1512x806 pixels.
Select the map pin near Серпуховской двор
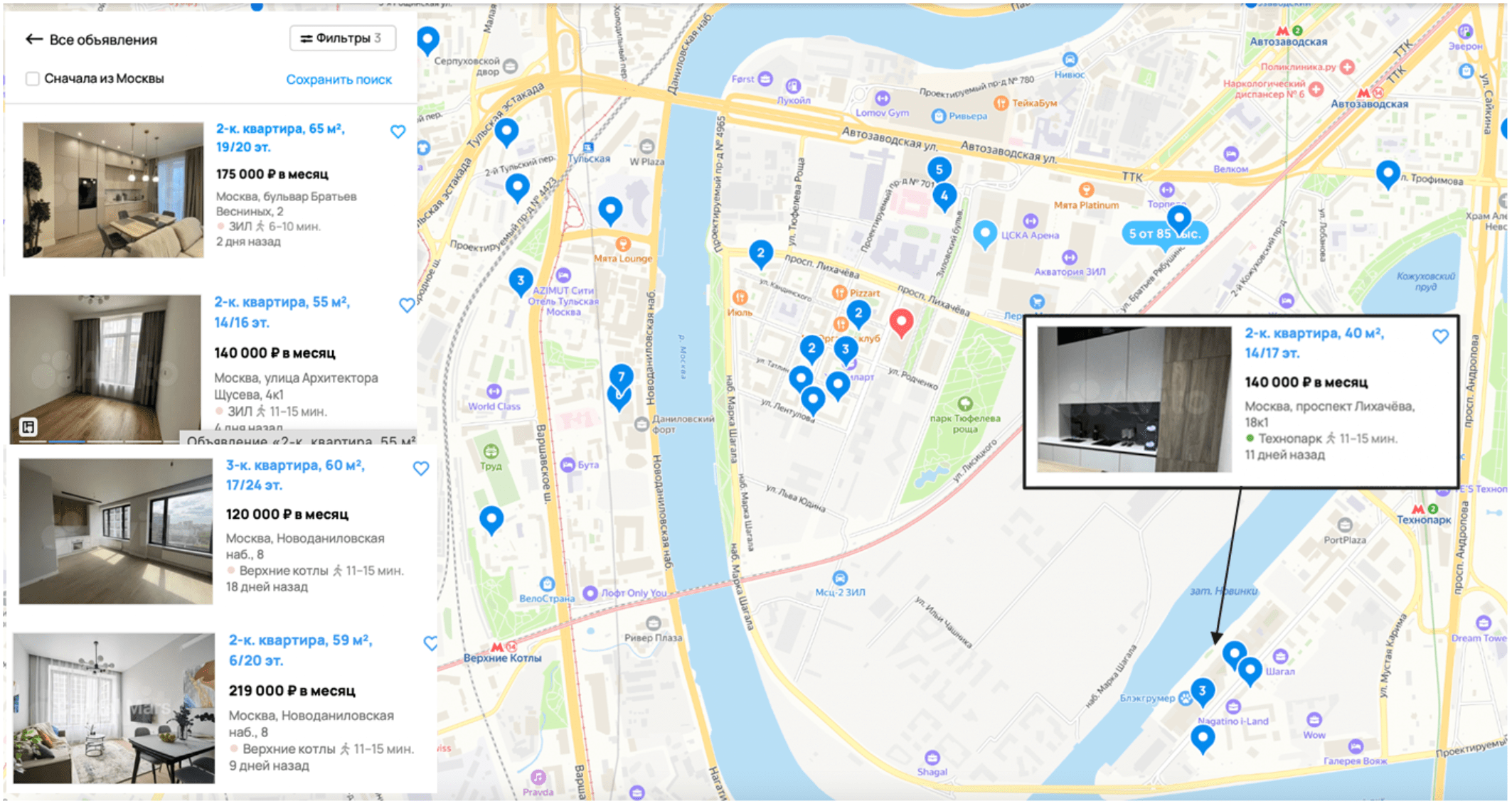click(x=427, y=40)
